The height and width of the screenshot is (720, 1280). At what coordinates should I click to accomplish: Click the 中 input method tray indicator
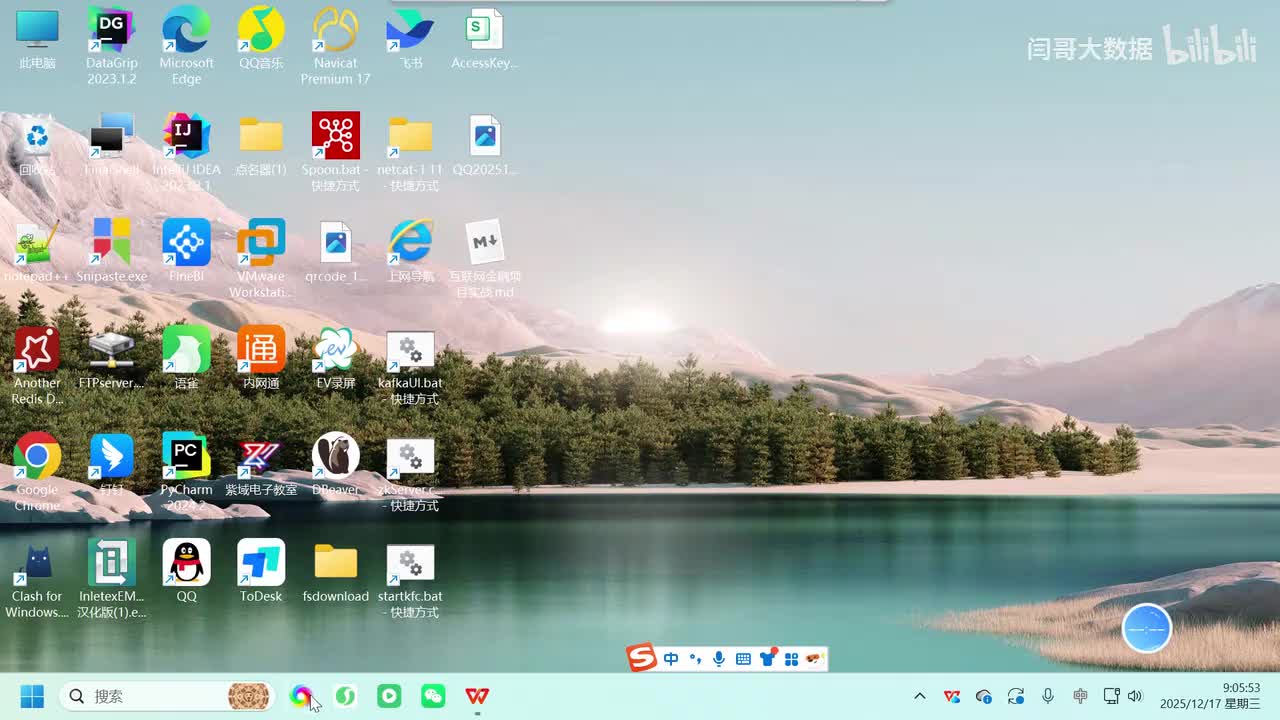pyautogui.click(x=1080, y=696)
